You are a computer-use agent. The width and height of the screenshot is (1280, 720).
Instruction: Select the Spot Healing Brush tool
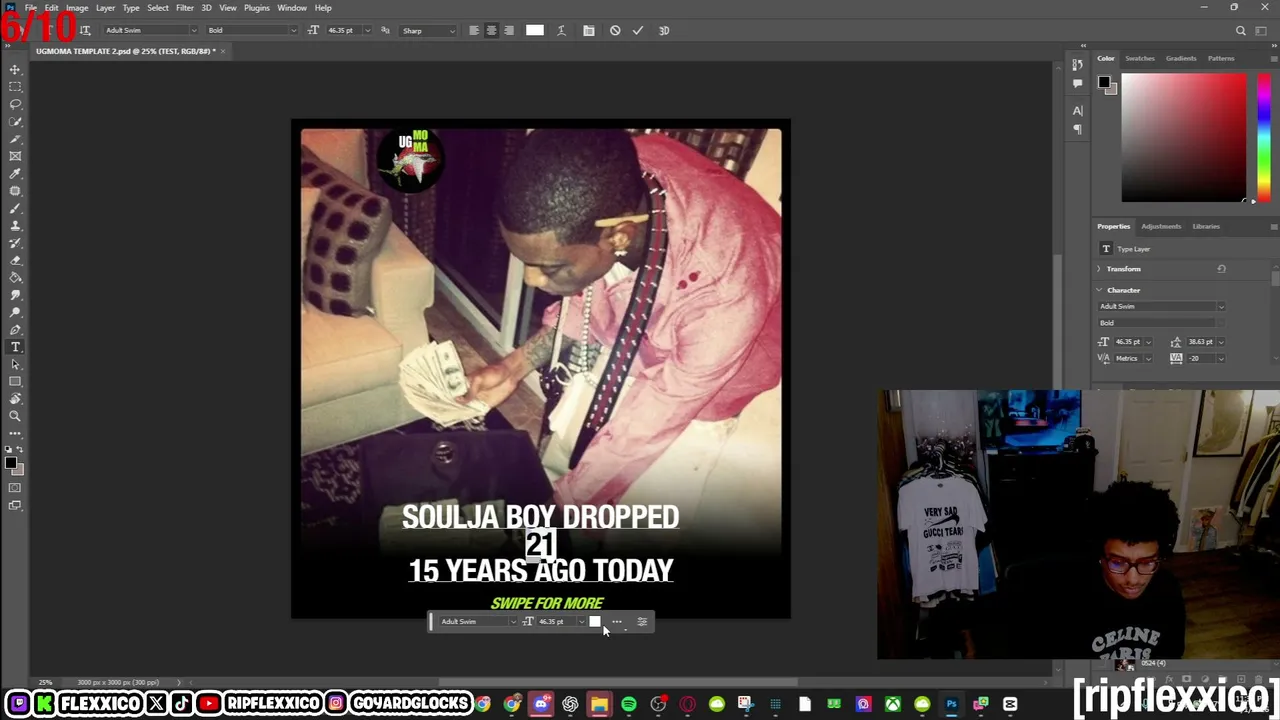(15, 191)
